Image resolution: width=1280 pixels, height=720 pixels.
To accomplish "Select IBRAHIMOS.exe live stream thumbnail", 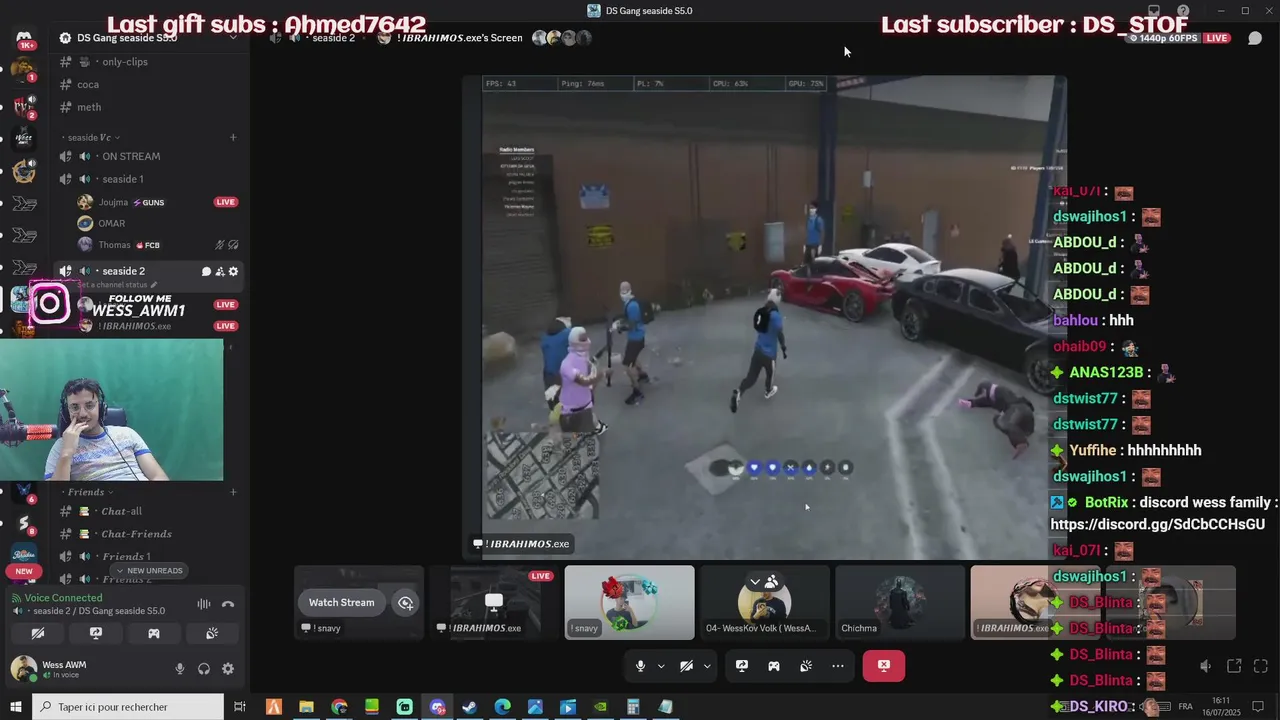I will pyautogui.click(x=494, y=602).
